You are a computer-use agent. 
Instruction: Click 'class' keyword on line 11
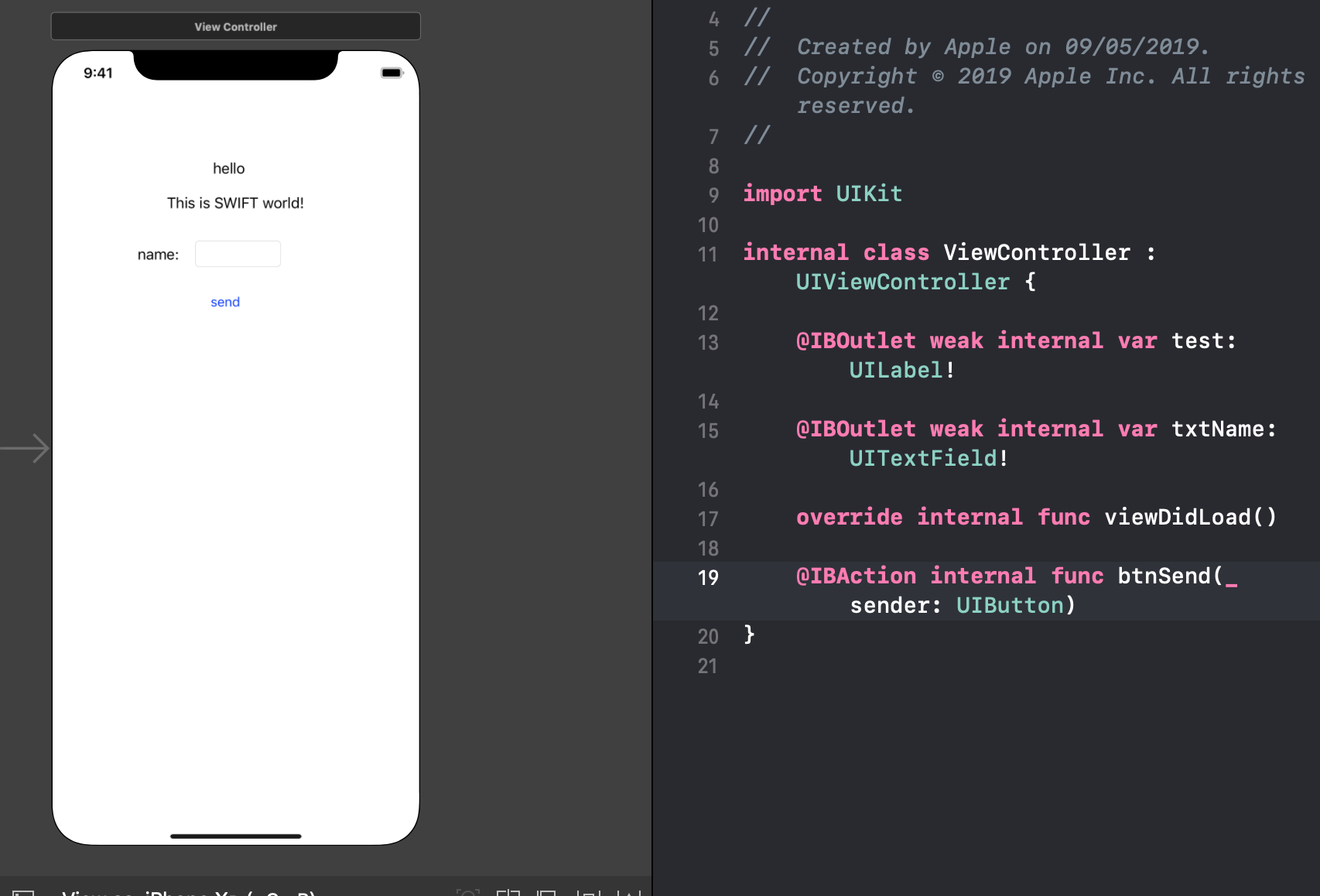coord(896,252)
